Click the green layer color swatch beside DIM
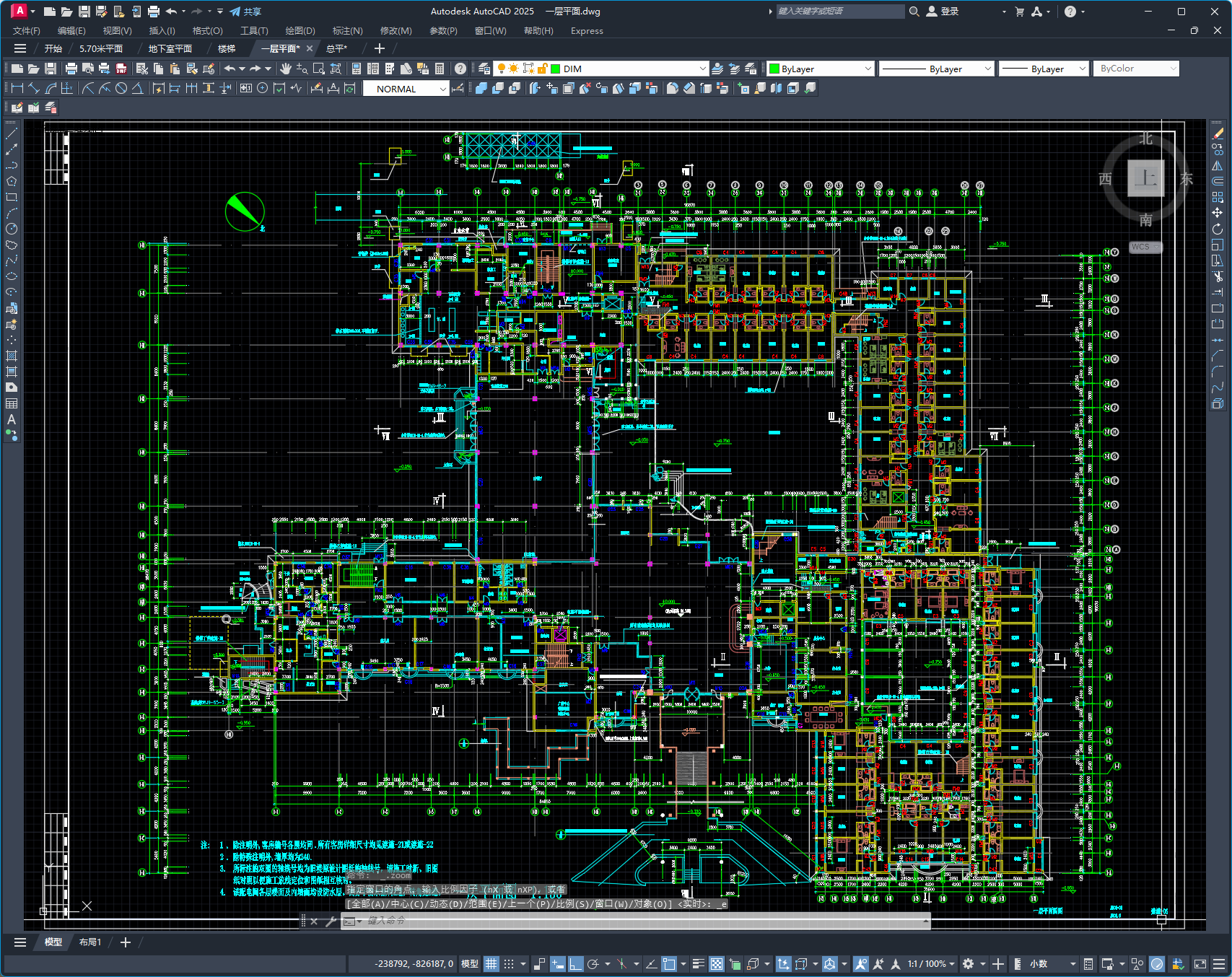The height and width of the screenshot is (977, 1232). [556, 69]
